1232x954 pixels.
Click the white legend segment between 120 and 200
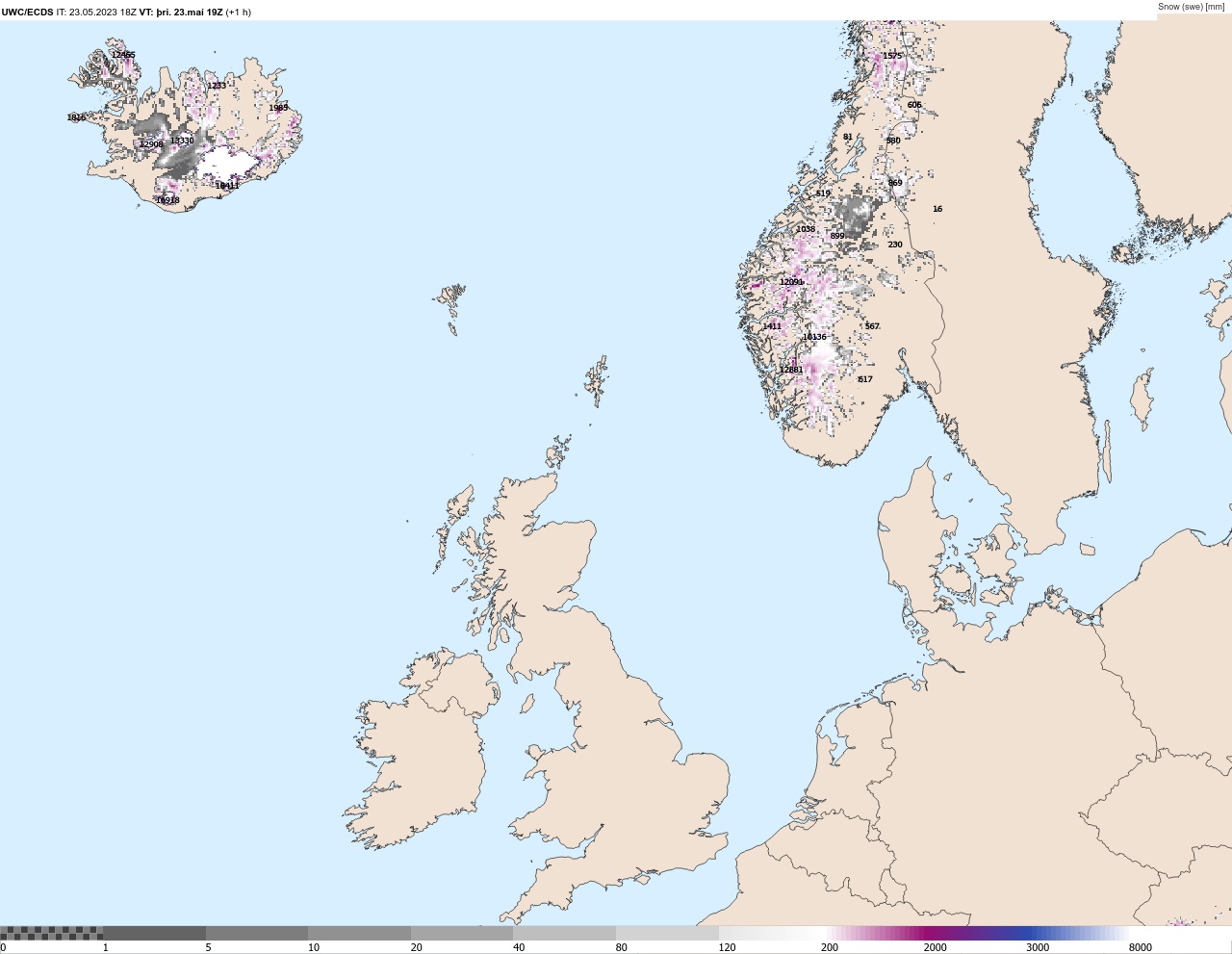point(770,933)
